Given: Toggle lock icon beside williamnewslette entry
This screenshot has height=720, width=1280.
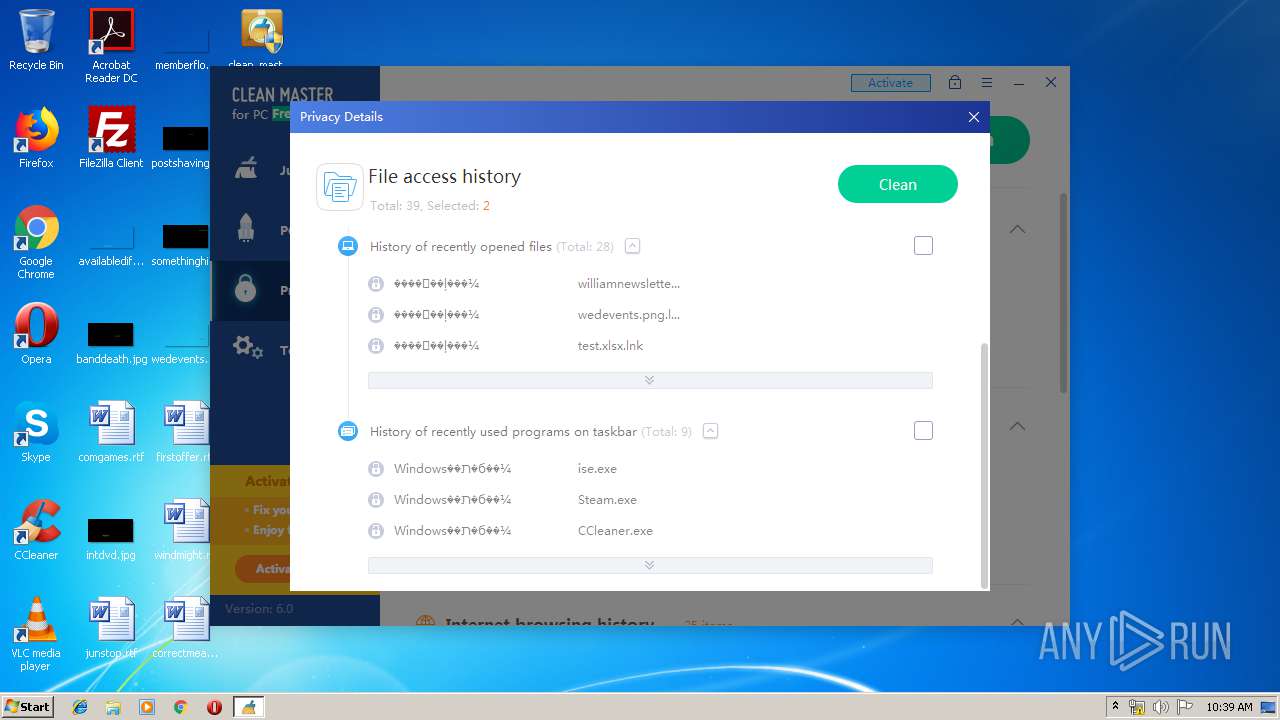Looking at the screenshot, I should 376,284.
